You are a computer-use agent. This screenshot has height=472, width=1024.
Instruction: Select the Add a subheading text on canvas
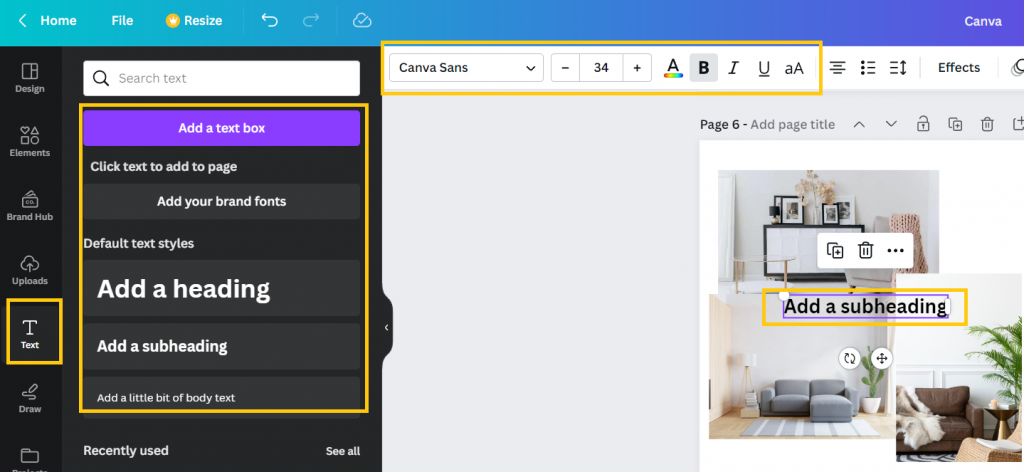tap(865, 306)
